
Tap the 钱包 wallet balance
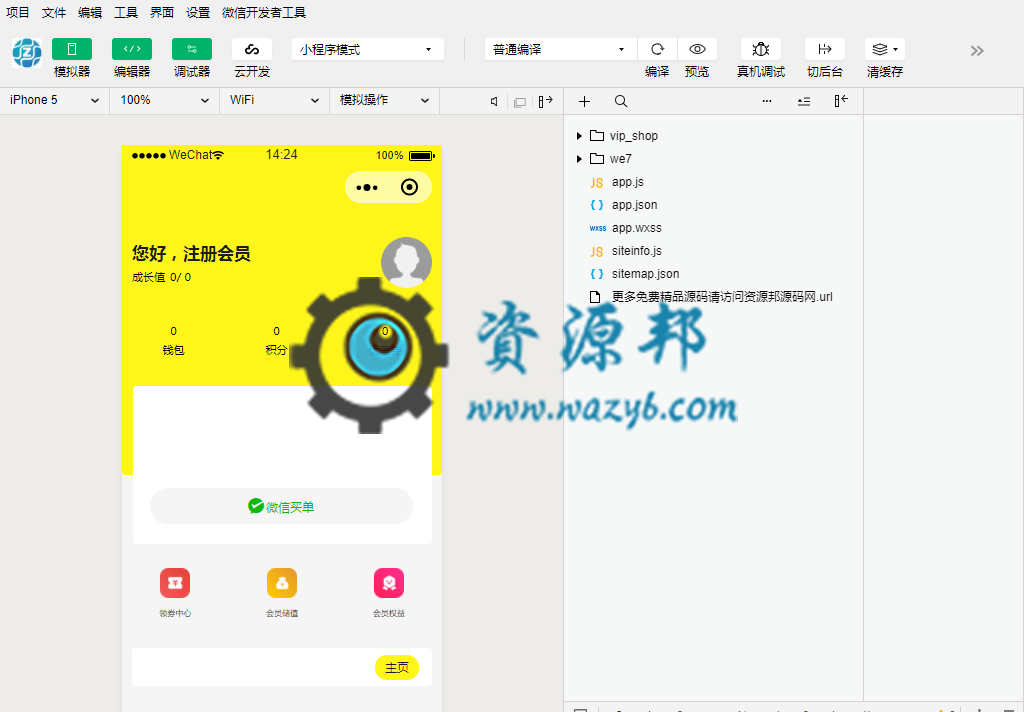click(173, 340)
